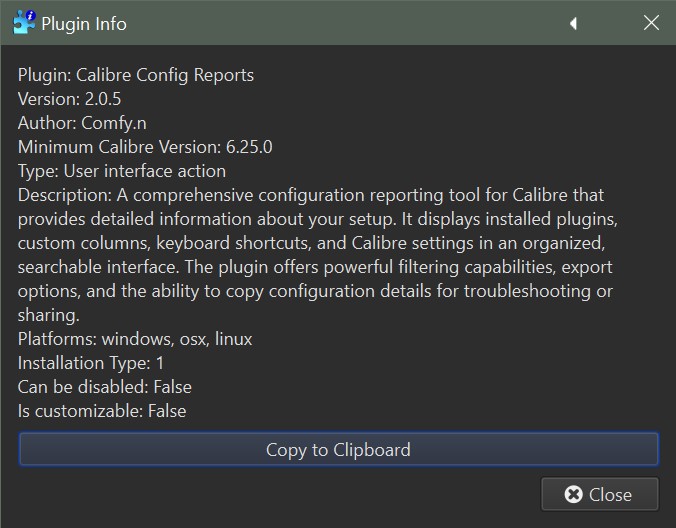Click the puzzle-piece plugin icon in title bar

[23, 22]
